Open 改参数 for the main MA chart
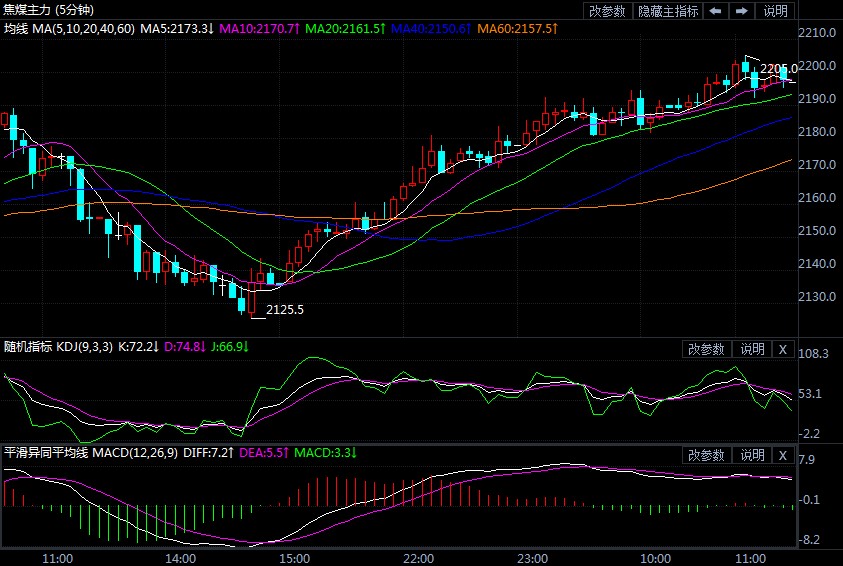This screenshot has width=843, height=566. (x=607, y=11)
